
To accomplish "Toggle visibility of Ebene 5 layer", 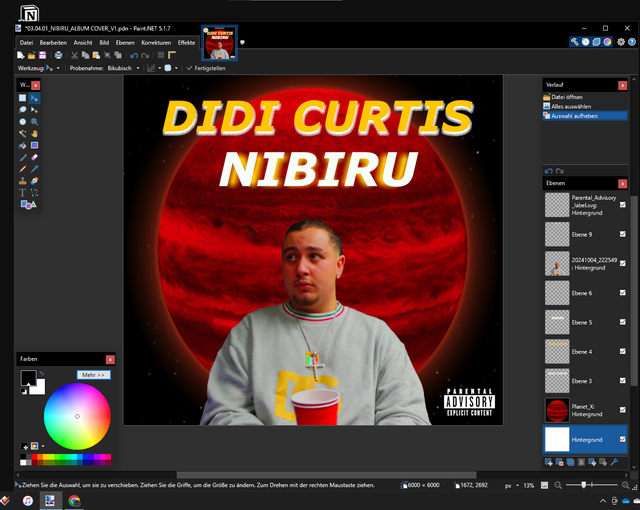I will point(622,322).
